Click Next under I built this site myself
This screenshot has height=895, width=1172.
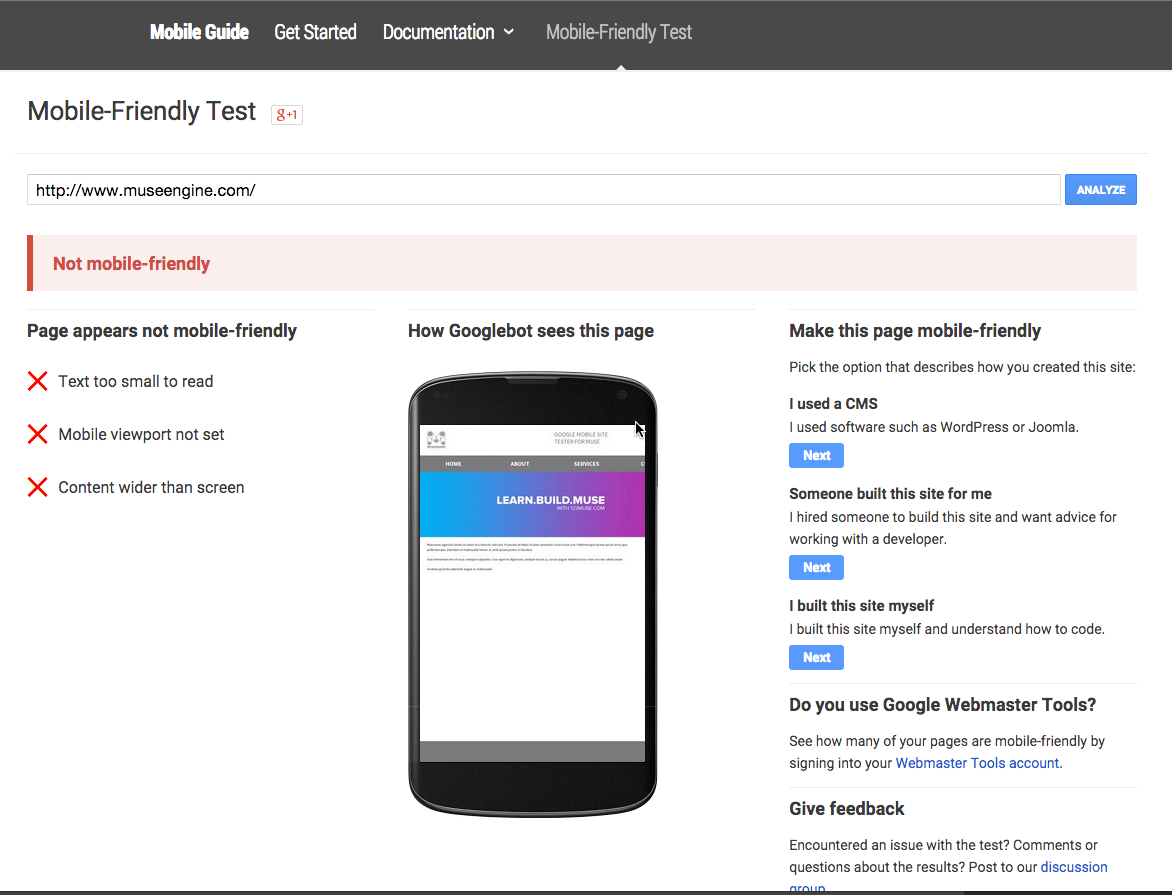816,657
